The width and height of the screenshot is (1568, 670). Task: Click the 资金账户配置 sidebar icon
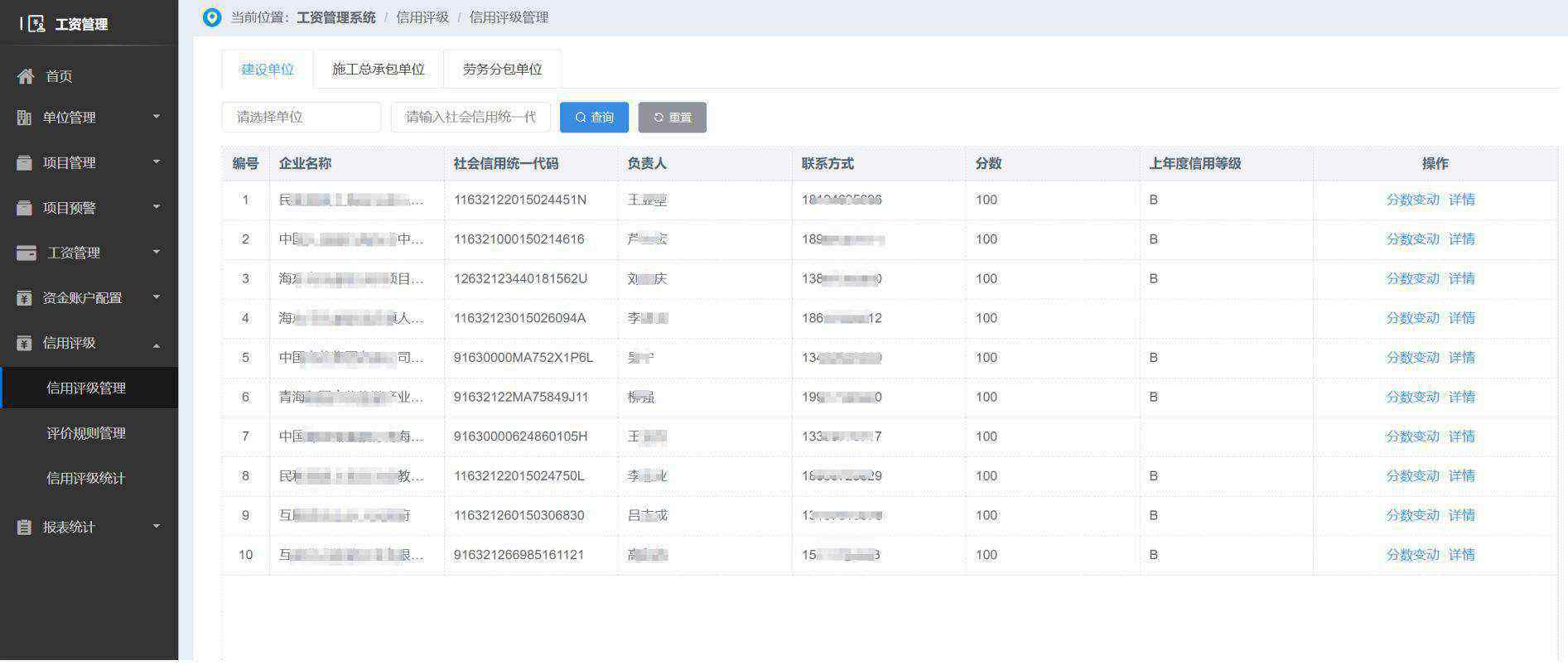(x=24, y=298)
